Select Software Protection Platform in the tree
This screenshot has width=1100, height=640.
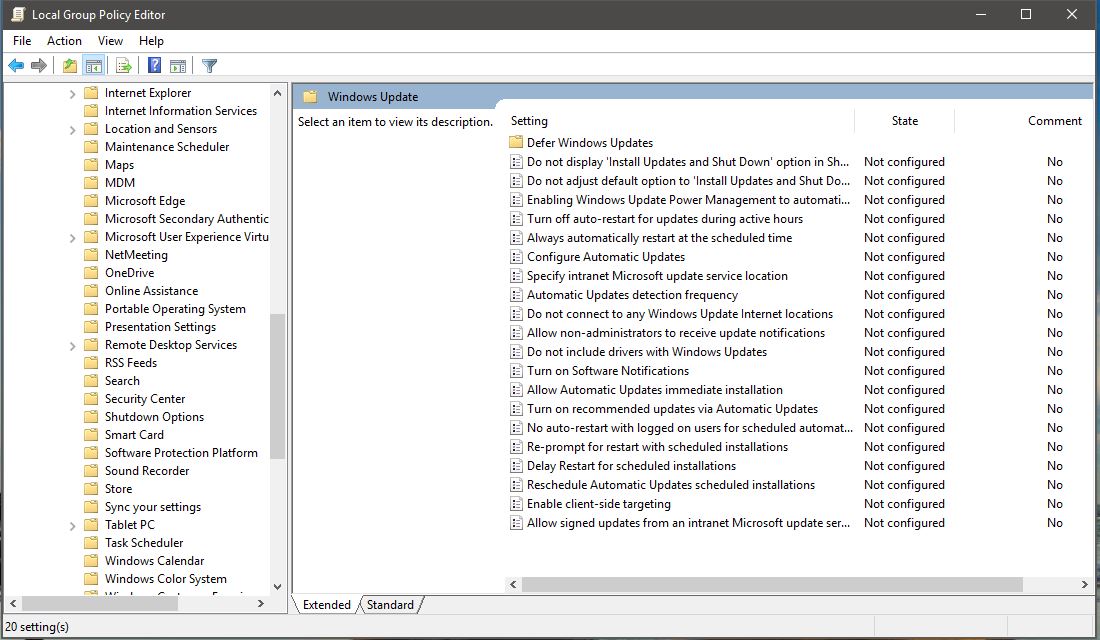181,453
